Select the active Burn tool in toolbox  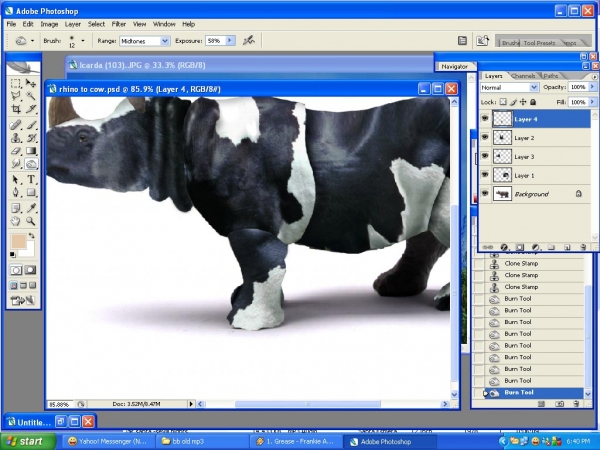click(x=31, y=164)
